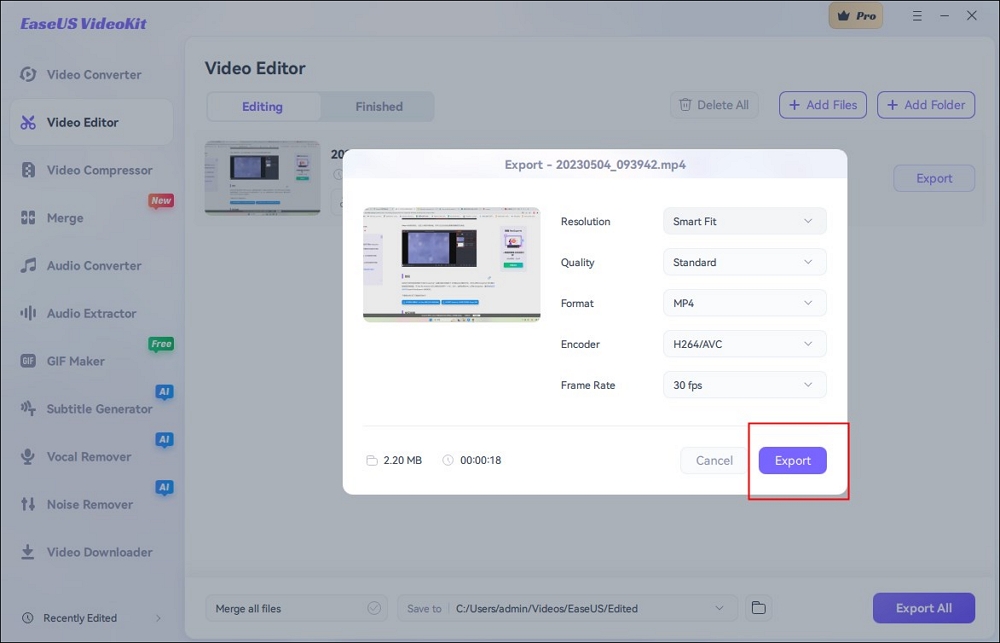Expand the Format MP4 dropdown
The width and height of the screenshot is (1000, 643).
[744, 303]
